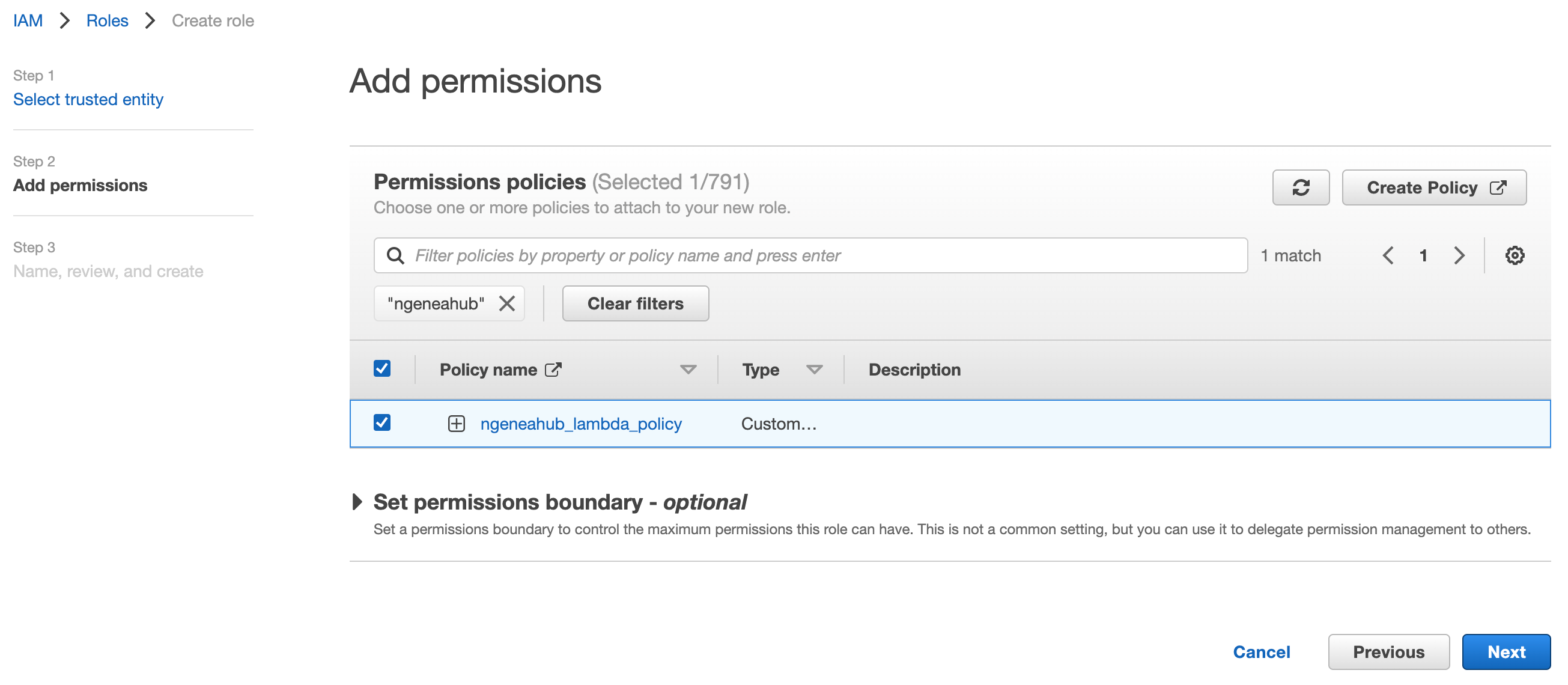Screen dimensions: 1568x685
Task: Navigate to Roles via breadcrumb
Action: pos(107,20)
